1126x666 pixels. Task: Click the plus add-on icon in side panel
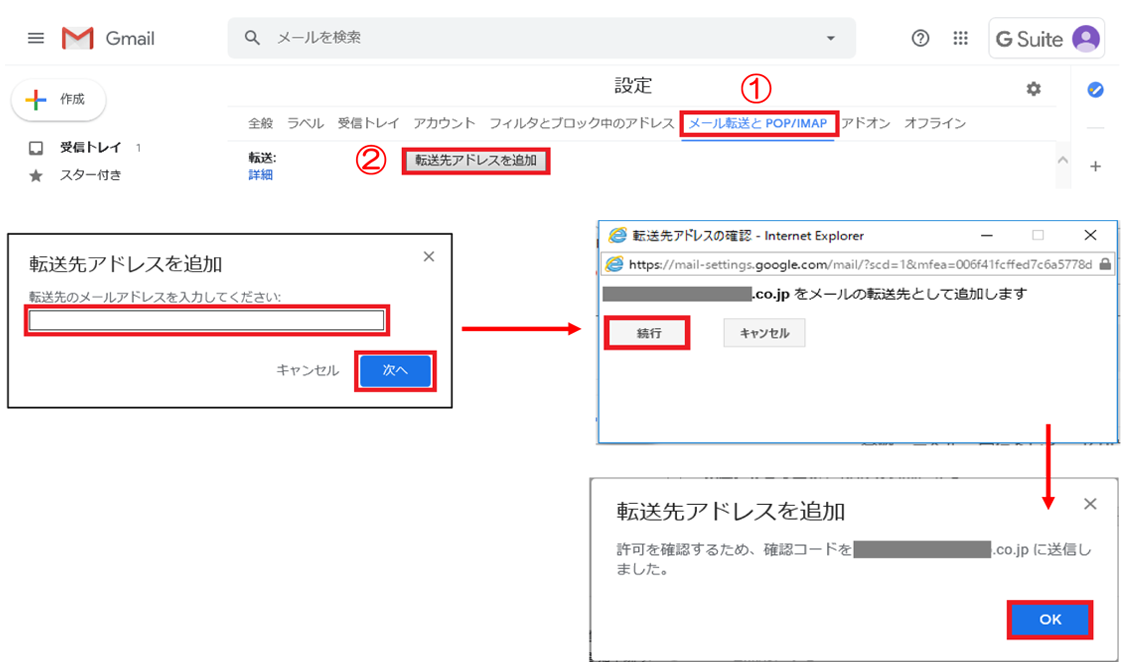1095,167
